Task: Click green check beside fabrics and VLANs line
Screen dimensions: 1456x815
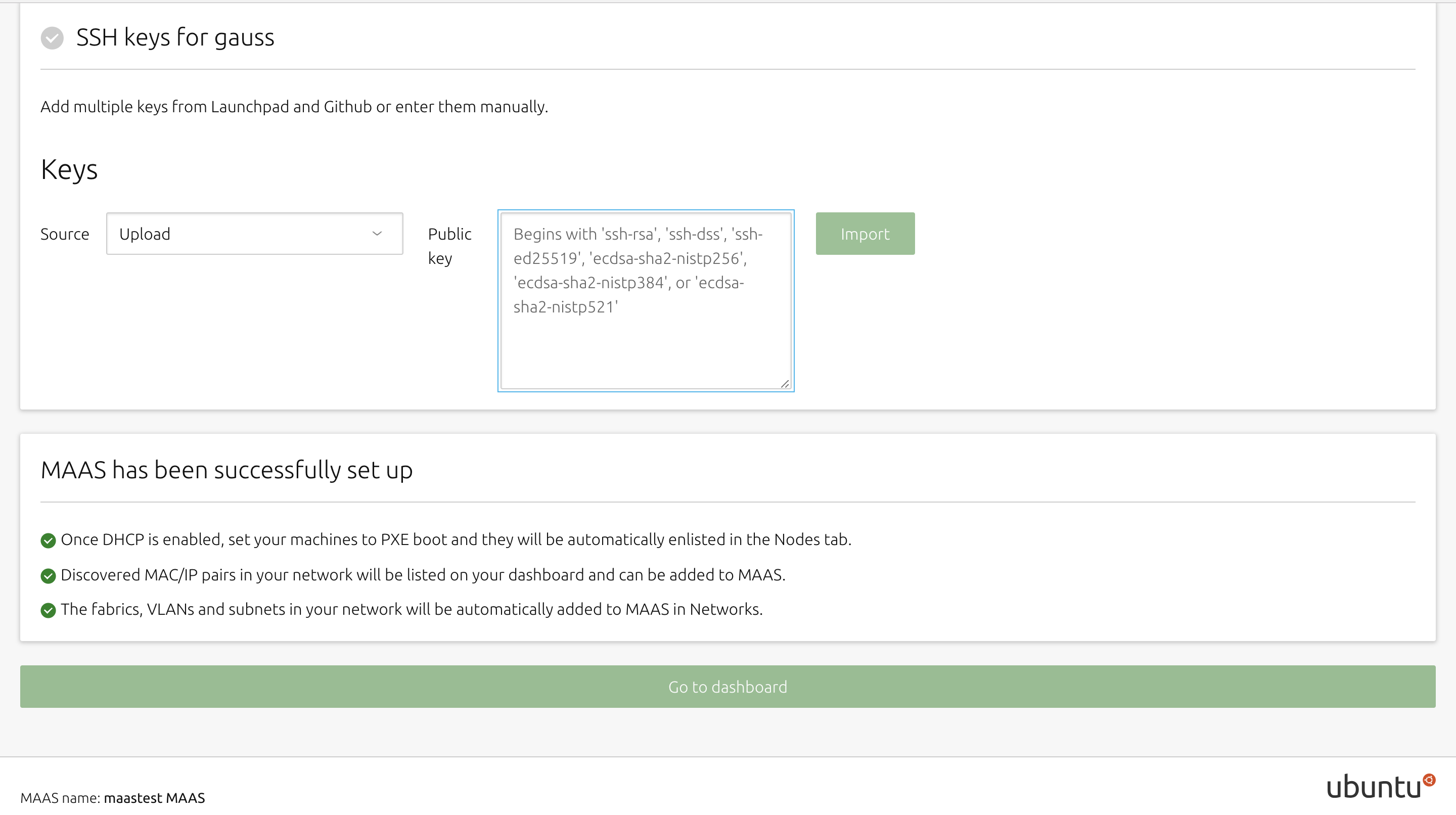Action: [x=48, y=610]
